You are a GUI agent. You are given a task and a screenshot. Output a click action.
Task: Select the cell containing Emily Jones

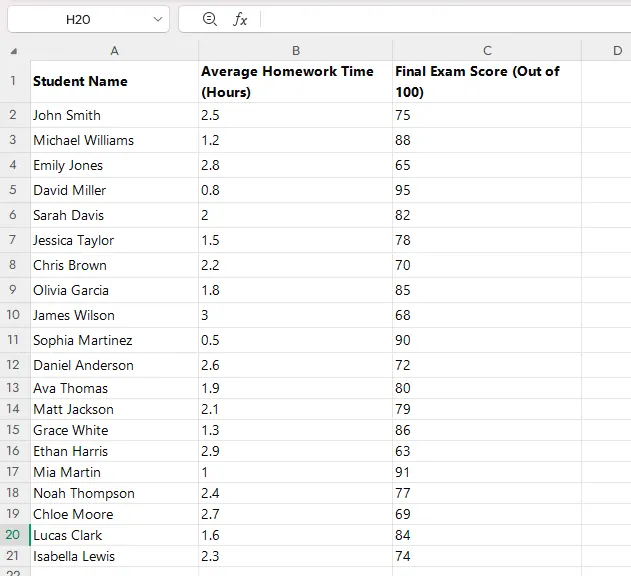click(114, 165)
